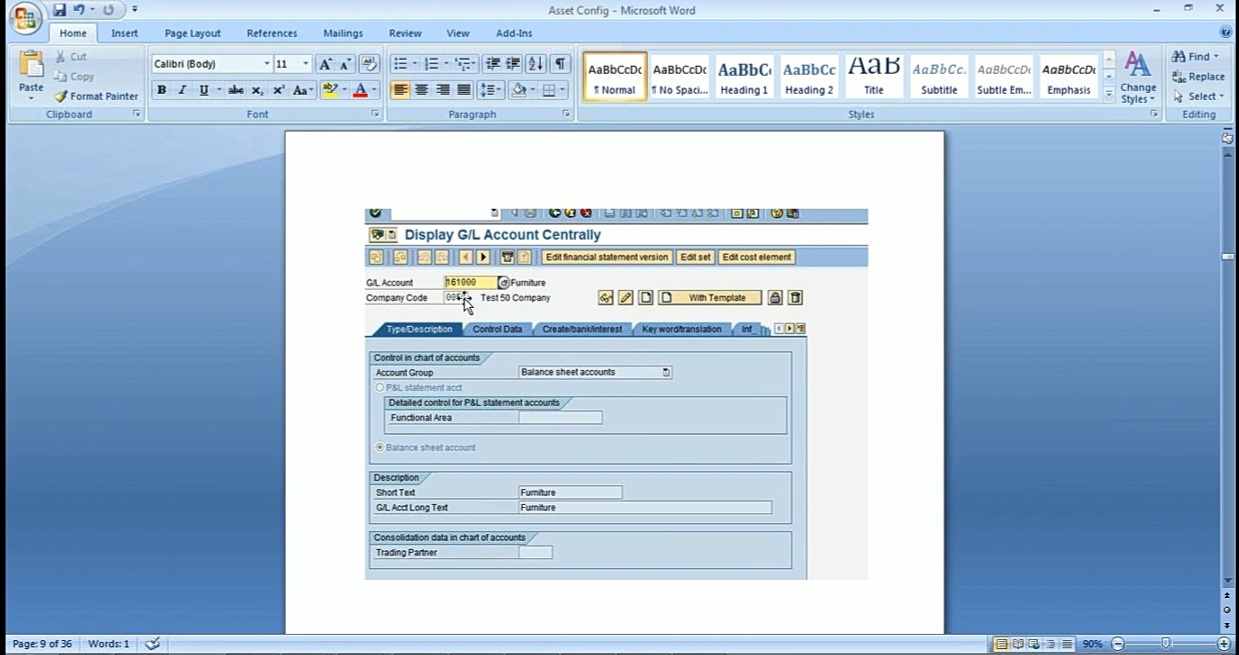Open the Insert ribbon tab
Viewport: 1239px width, 655px height.
point(125,33)
